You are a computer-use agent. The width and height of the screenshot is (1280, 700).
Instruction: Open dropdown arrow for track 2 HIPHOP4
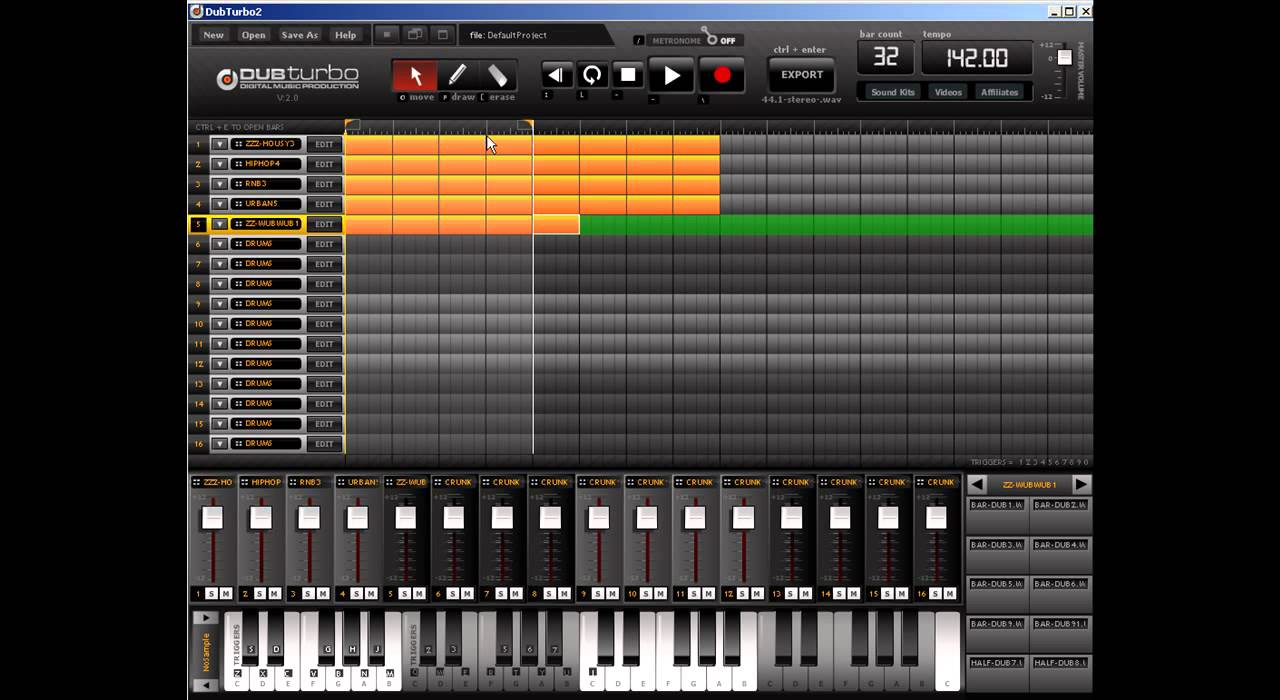219,164
